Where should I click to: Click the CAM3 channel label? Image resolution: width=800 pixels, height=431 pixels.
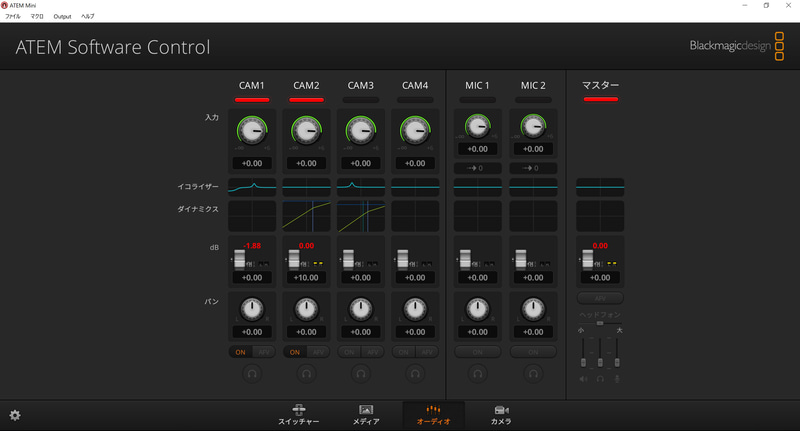tap(361, 85)
